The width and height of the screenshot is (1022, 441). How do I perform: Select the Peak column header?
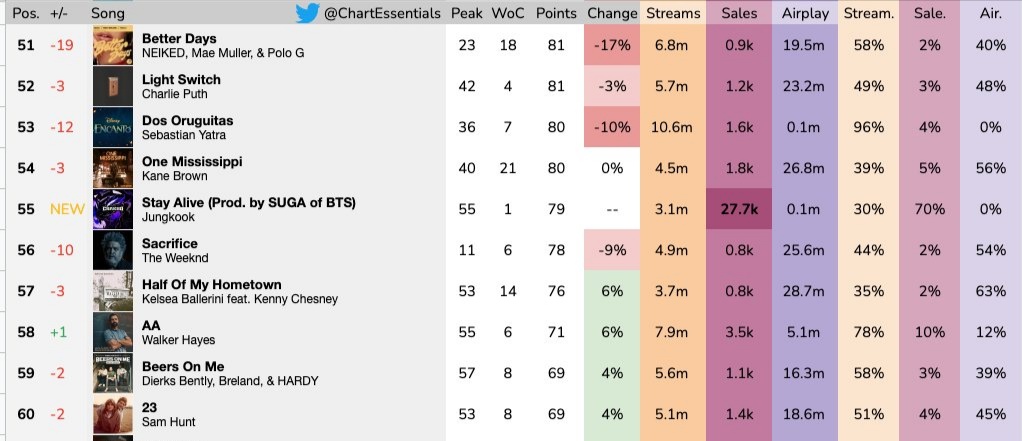466,13
